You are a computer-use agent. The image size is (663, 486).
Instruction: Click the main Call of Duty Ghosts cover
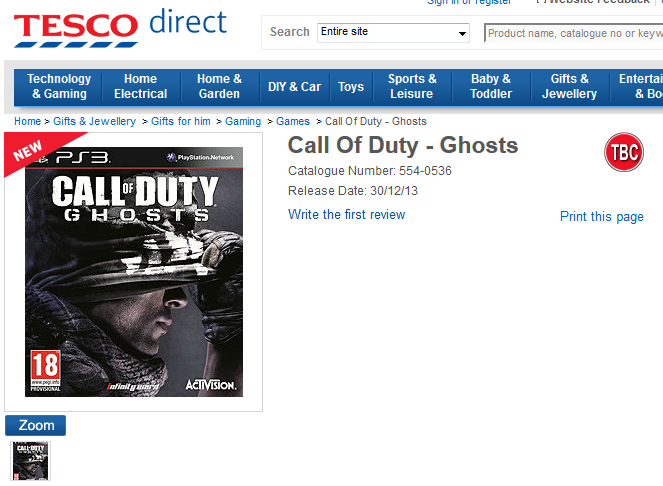(134, 272)
